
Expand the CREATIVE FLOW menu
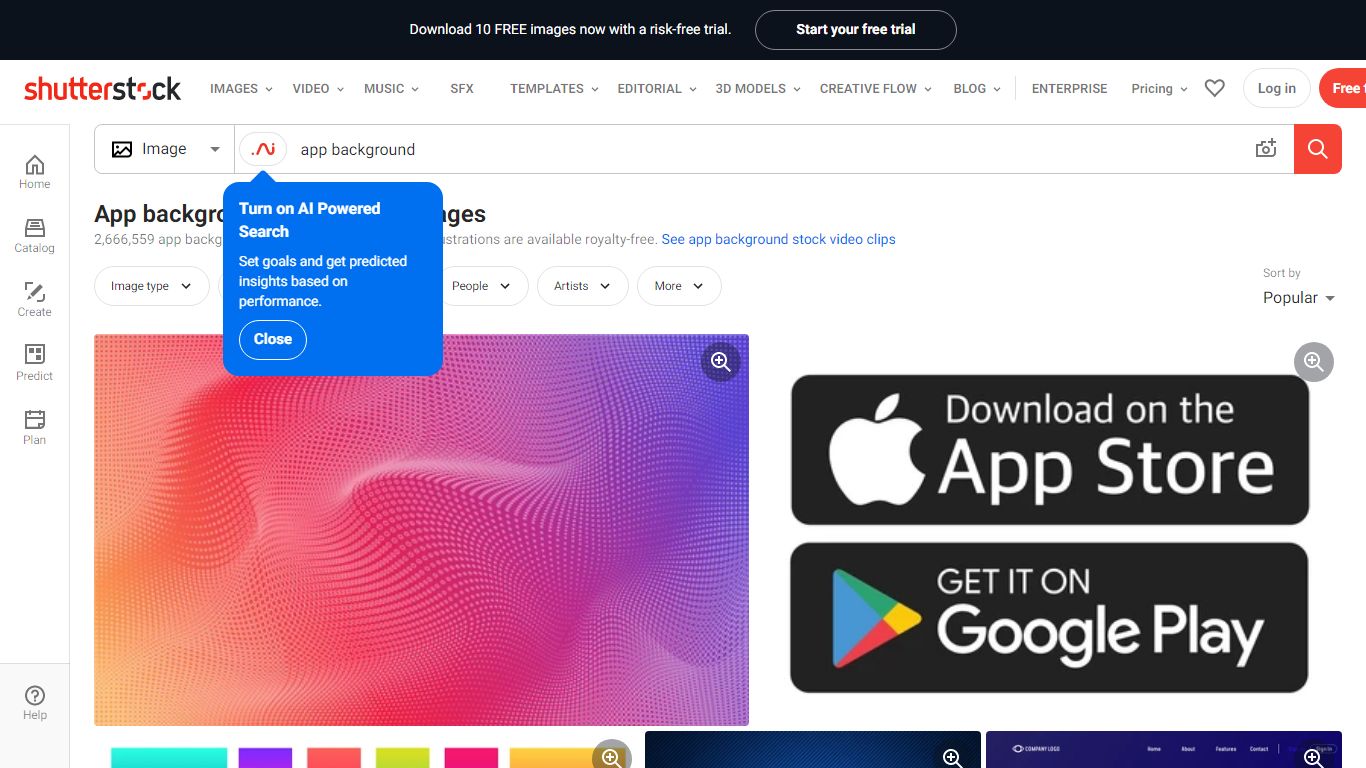click(x=875, y=88)
